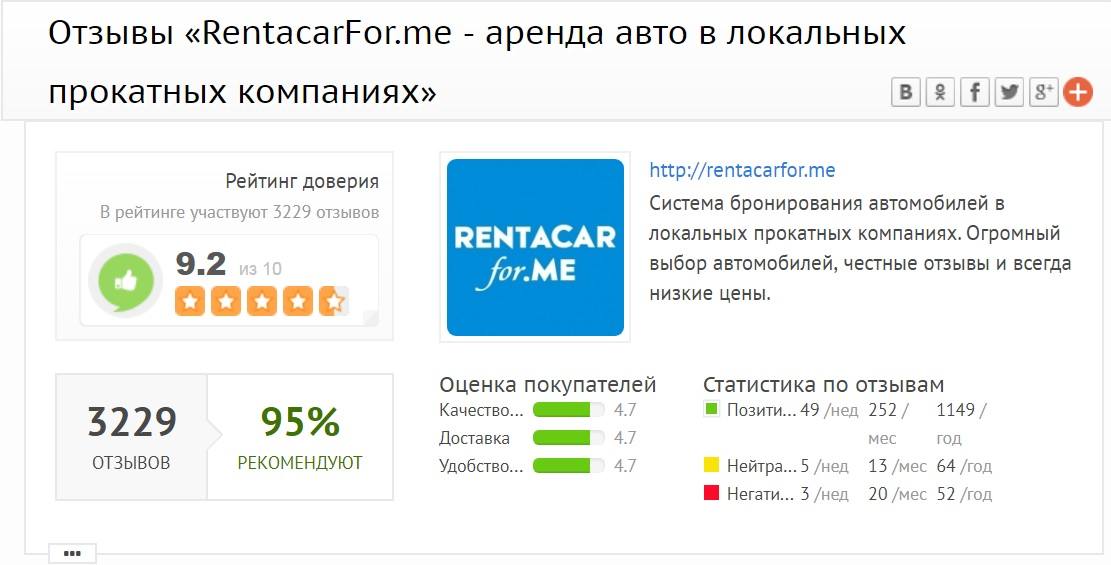The height and width of the screenshot is (565, 1111).
Task: Share on Facebook icon
Action: click(974, 92)
